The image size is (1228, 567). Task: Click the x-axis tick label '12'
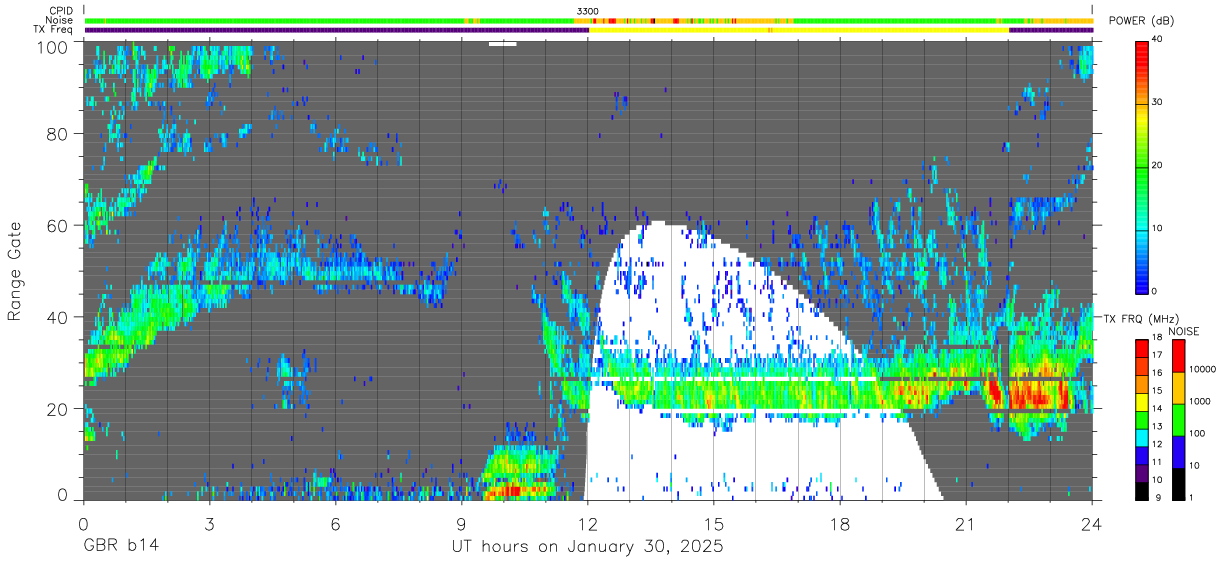coord(587,525)
